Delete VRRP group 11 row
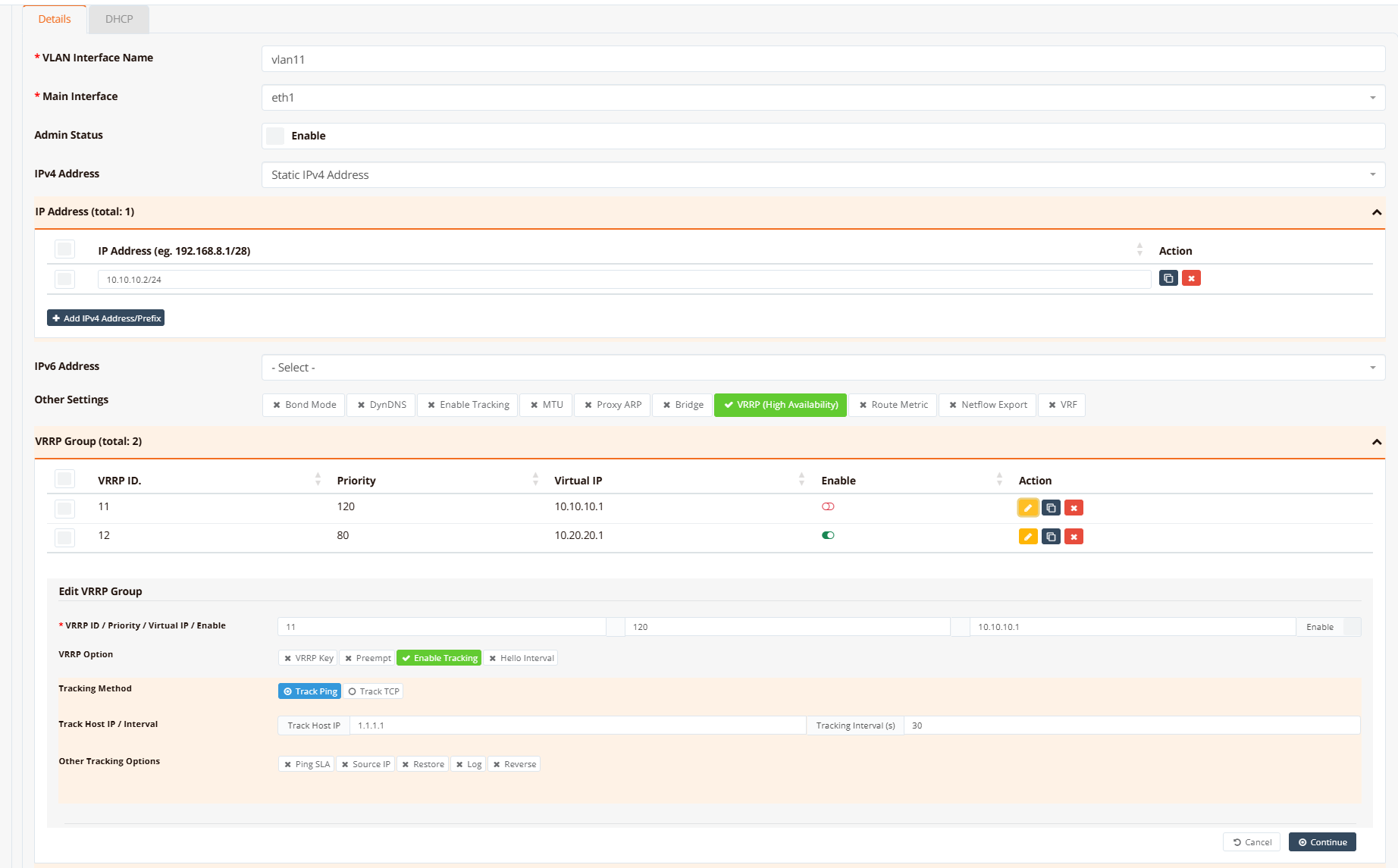 coord(1074,508)
